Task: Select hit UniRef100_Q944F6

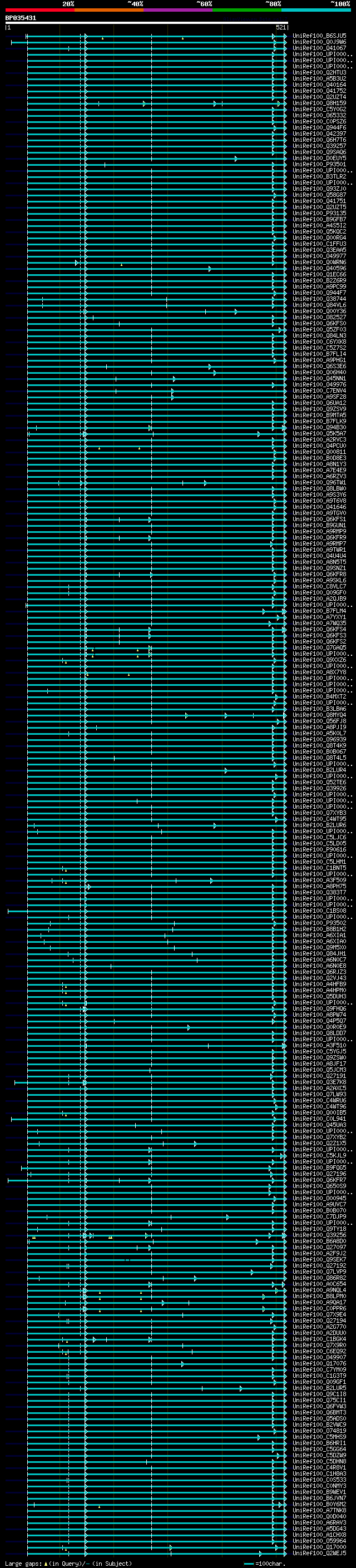Action: click(319, 128)
